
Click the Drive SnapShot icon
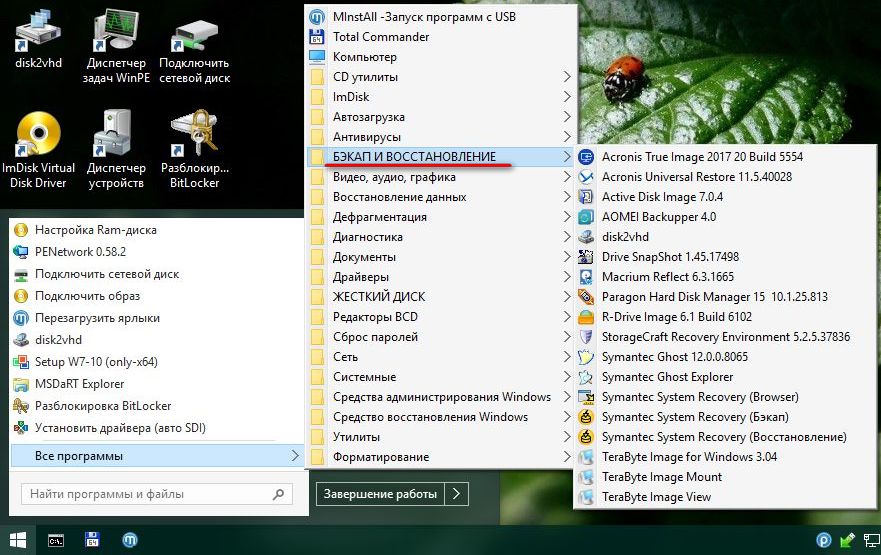click(586, 257)
